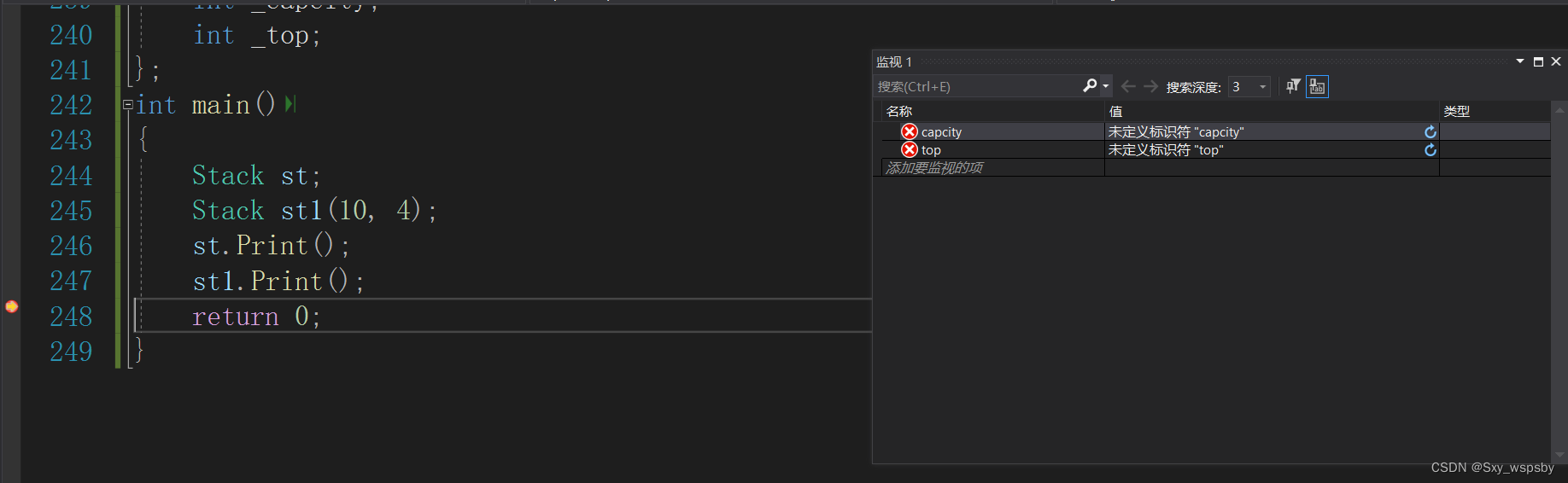This screenshot has height=483, width=1568.
Task: Open the Watch window options dropdown
Action: click(x=1520, y=61)
